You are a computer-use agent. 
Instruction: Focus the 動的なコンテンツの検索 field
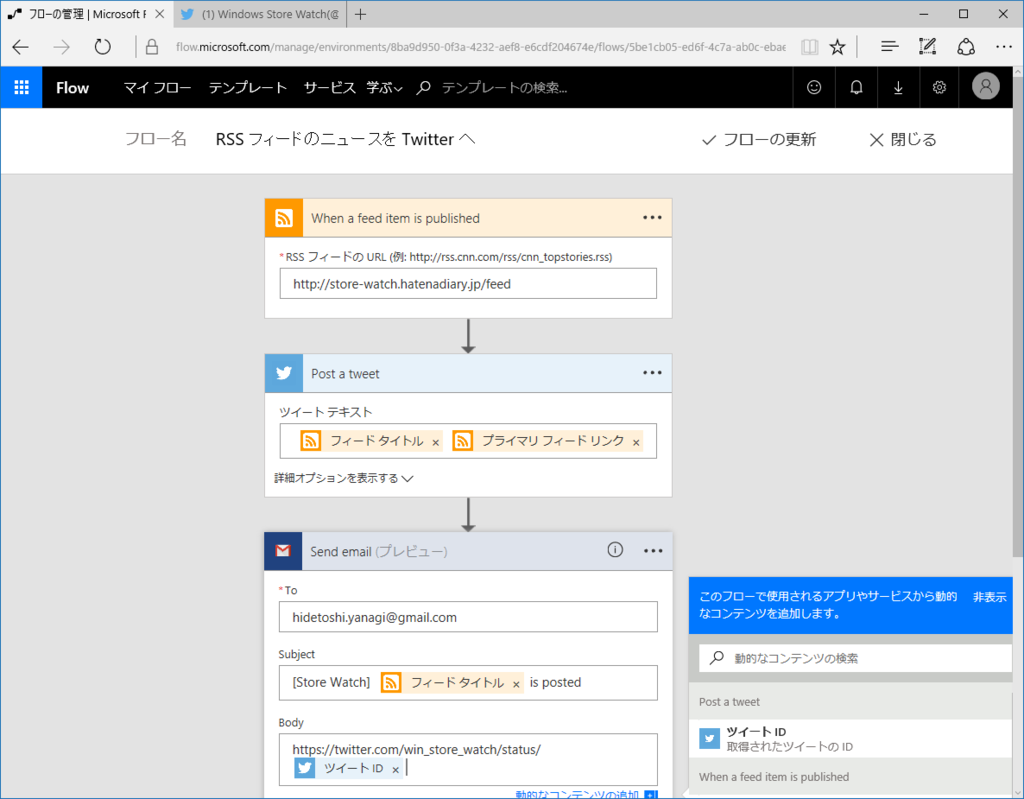pyautogui.click(x=856, y=658)
